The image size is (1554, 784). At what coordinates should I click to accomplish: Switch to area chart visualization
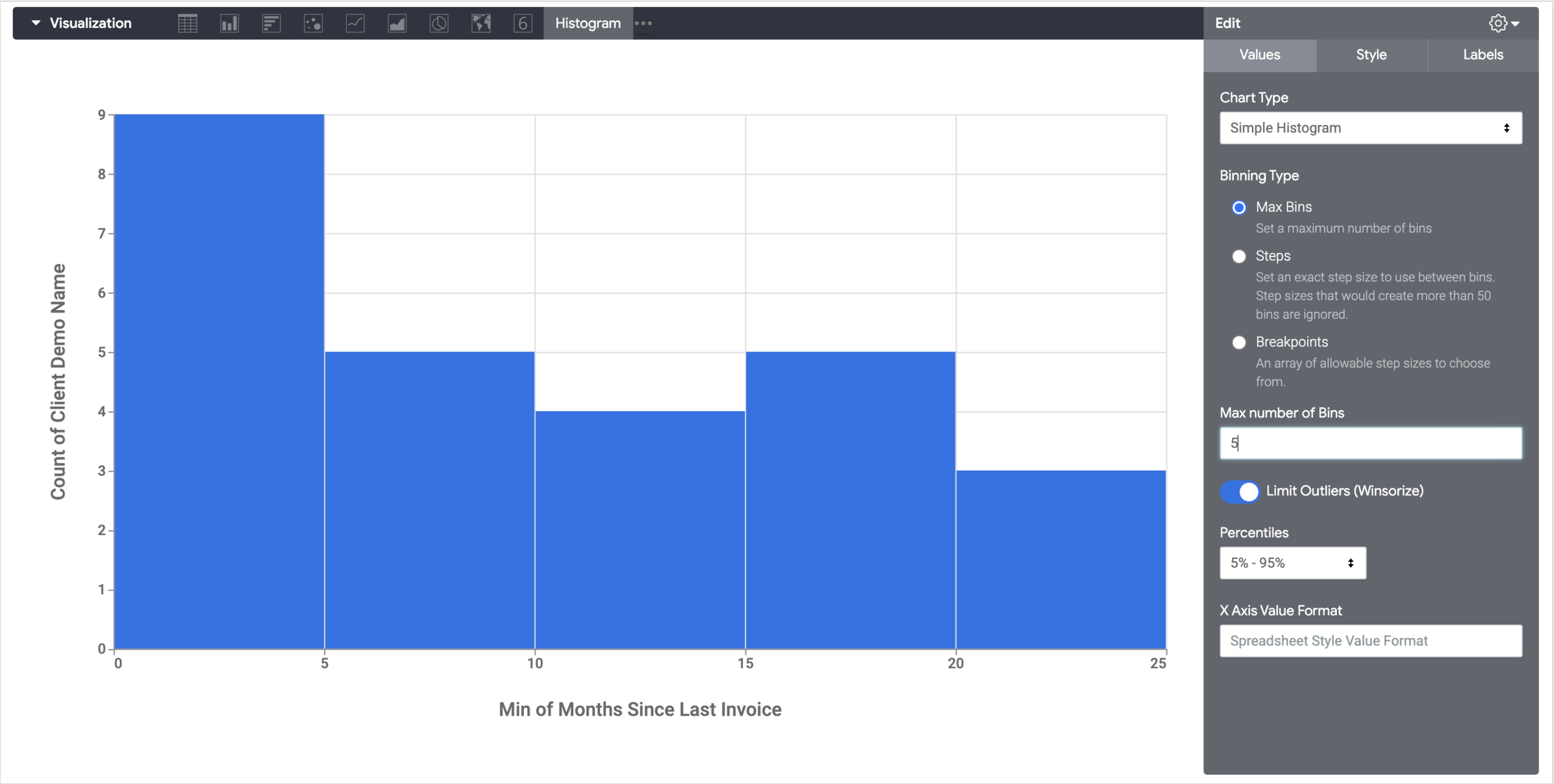click(x=397, y=24)
